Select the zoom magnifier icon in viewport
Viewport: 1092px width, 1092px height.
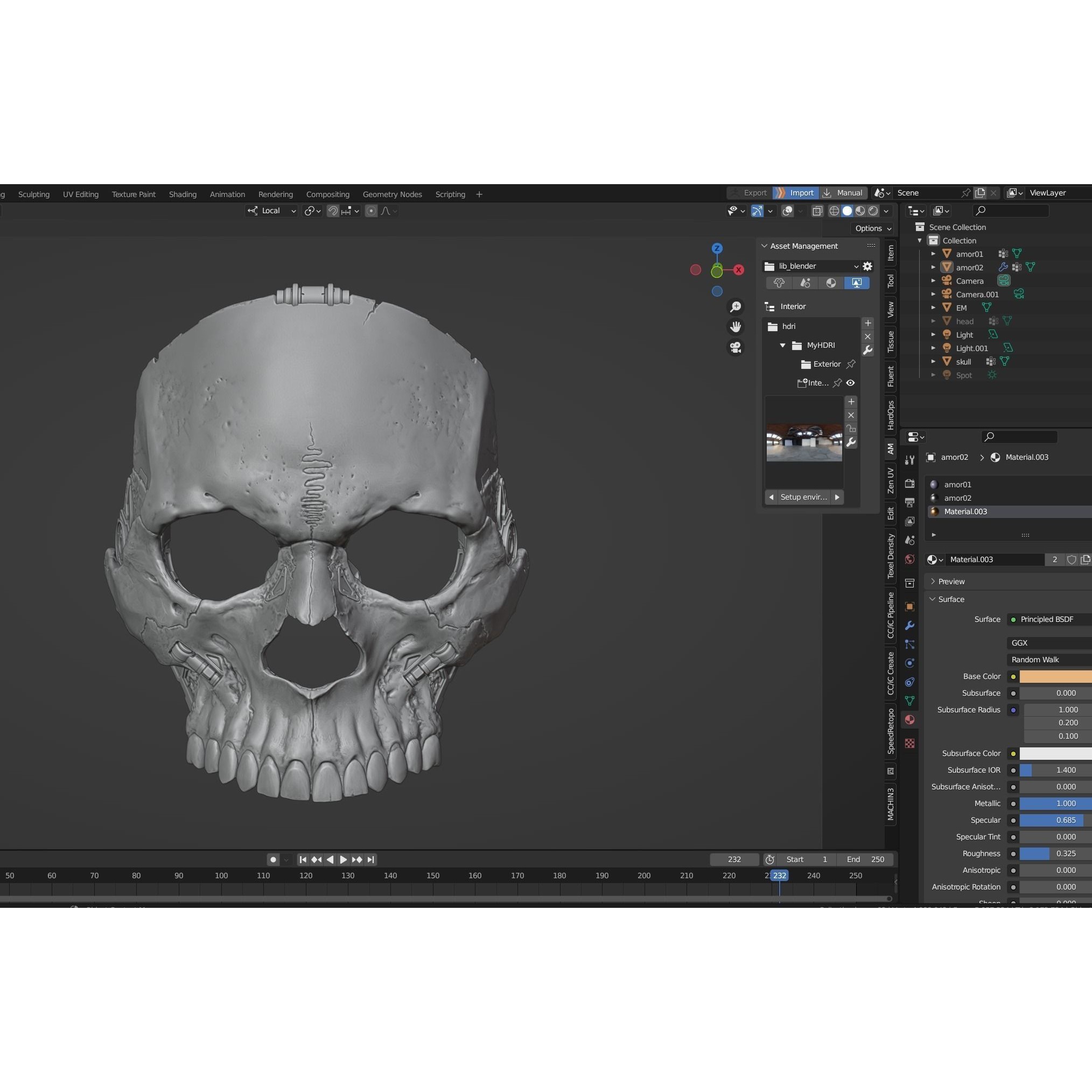click(736, 307)
